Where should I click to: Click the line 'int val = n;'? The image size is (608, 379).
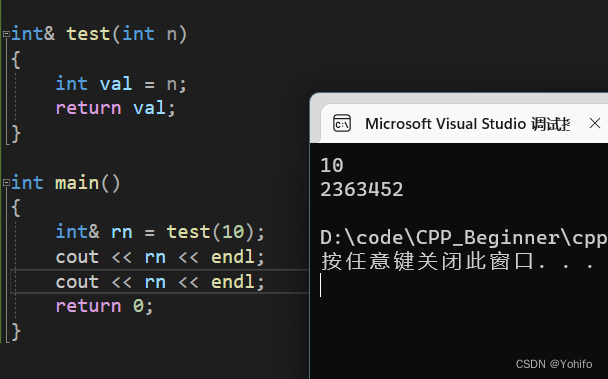121,84
